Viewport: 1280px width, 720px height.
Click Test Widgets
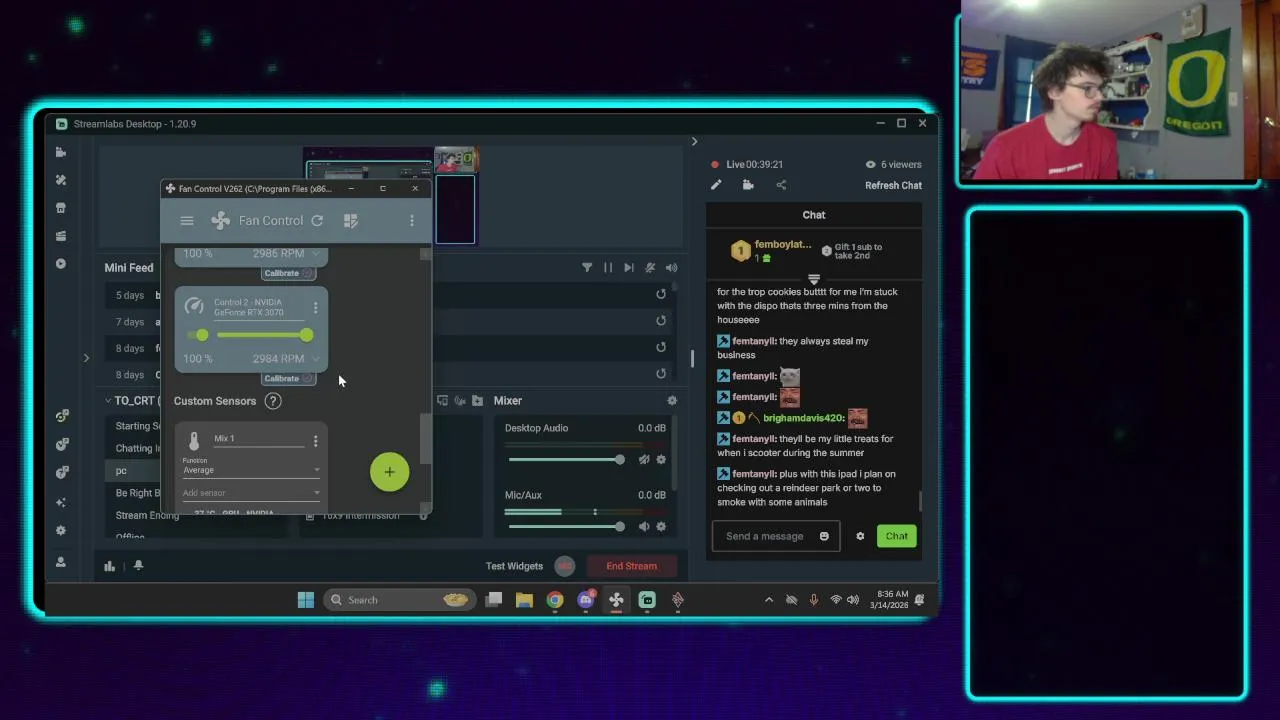coord(514,566)
